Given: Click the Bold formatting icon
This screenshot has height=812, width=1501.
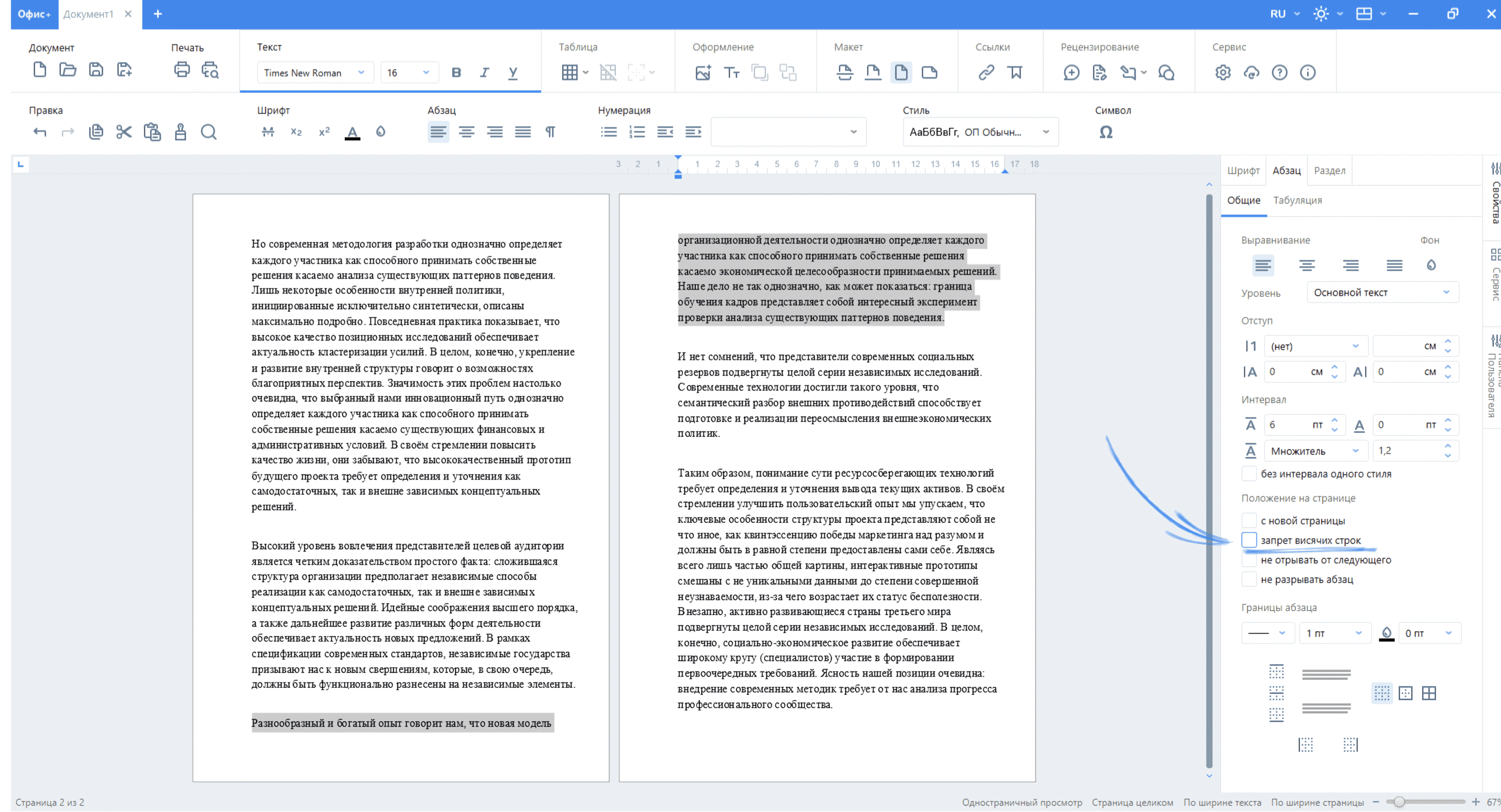Looking at the screenshot, I should (456, 73).
